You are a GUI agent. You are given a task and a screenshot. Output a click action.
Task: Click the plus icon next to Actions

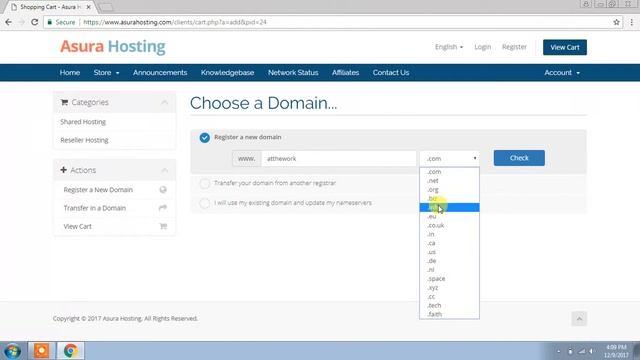(x=64, y=170)
